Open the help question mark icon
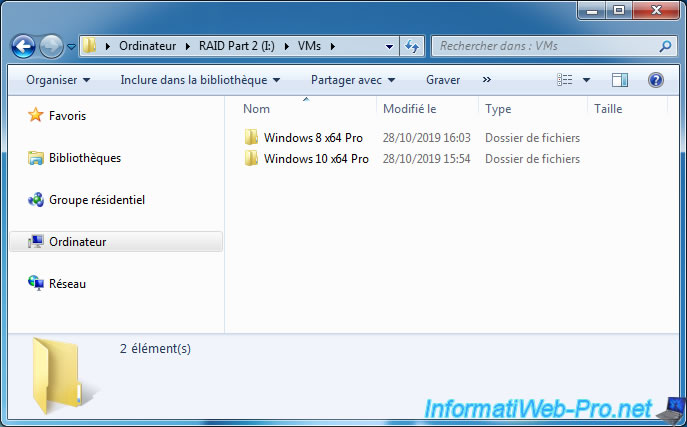The height and width of the screenshot is (427, 687). (656, 80)
